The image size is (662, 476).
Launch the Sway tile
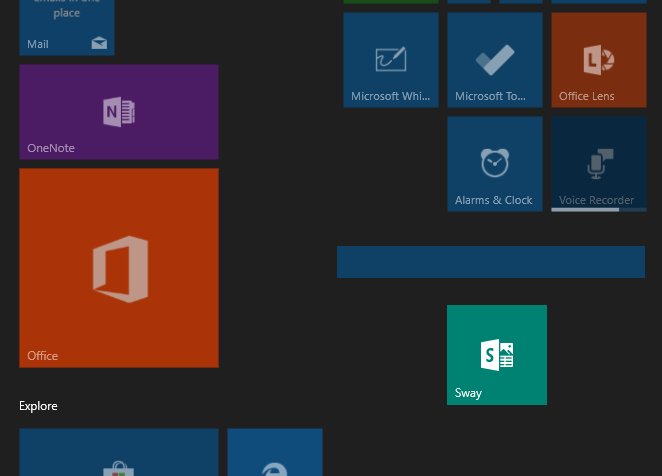[x=497, y=355]
